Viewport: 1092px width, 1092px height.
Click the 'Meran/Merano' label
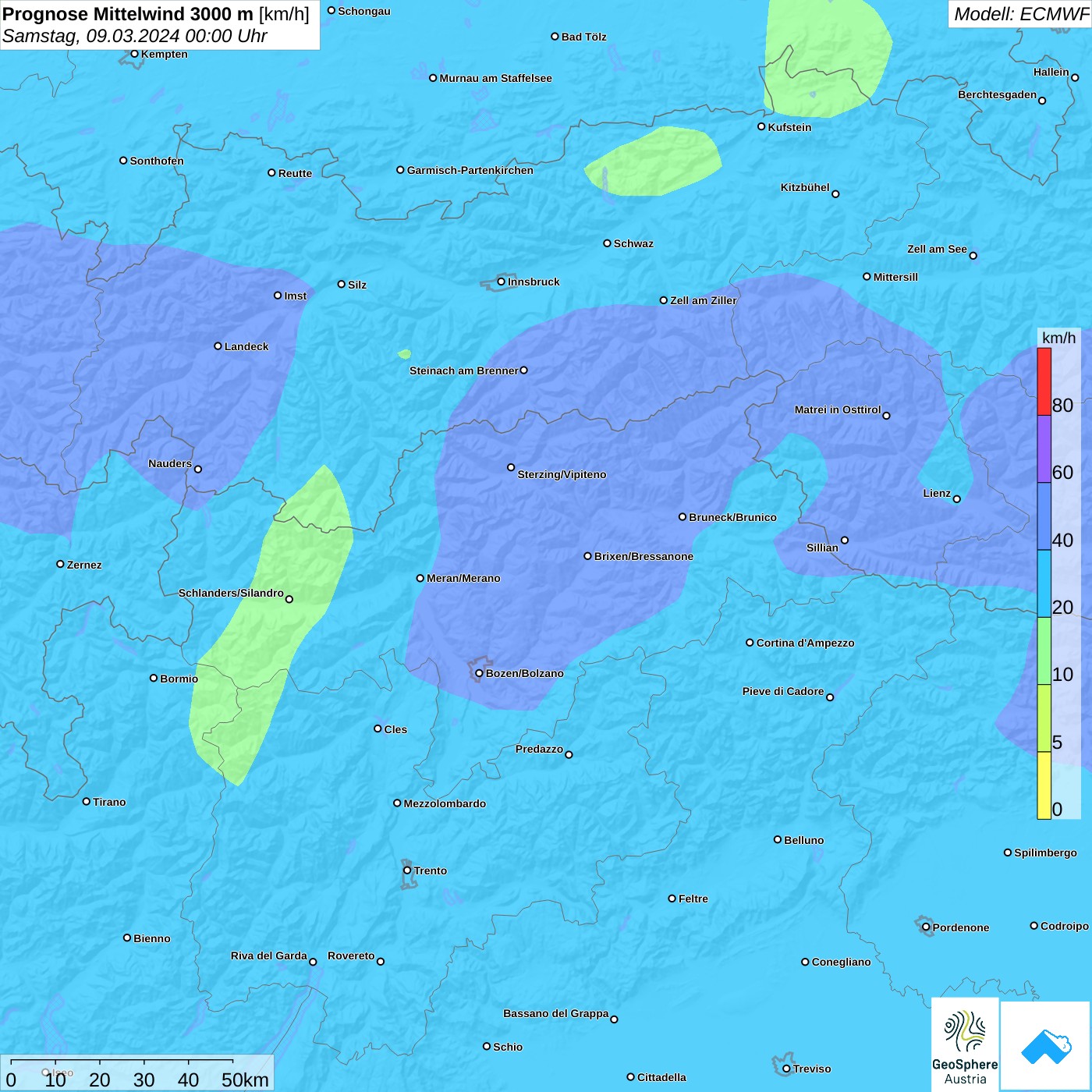463,578
